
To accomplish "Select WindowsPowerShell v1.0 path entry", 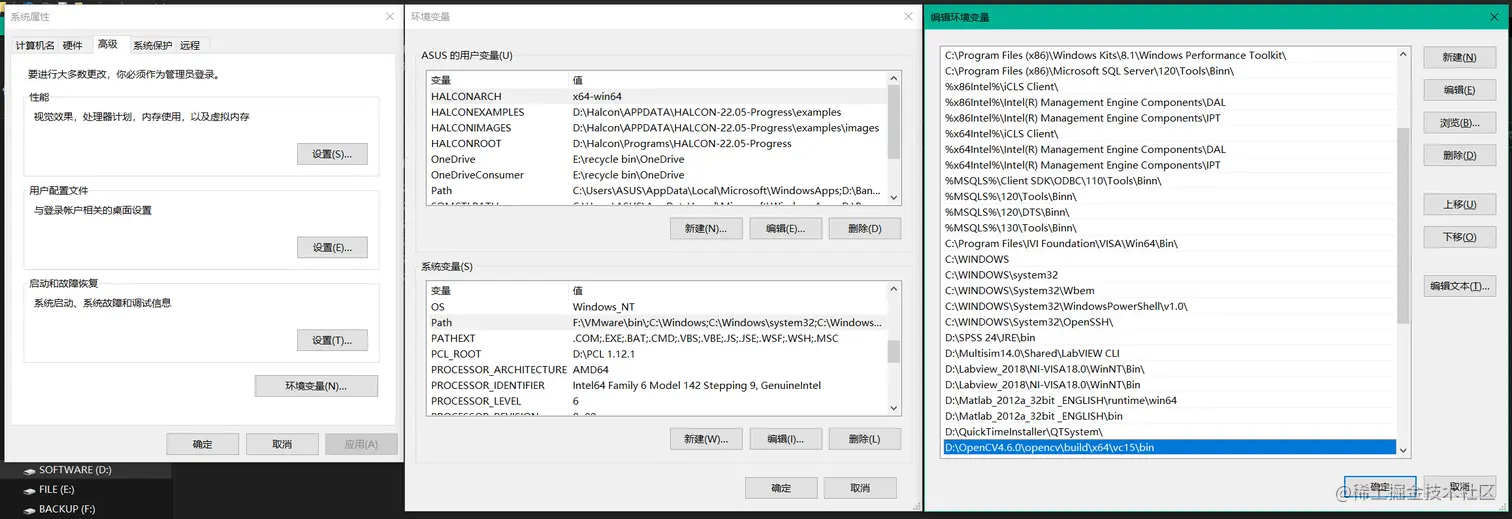I will pos(1169,306).
